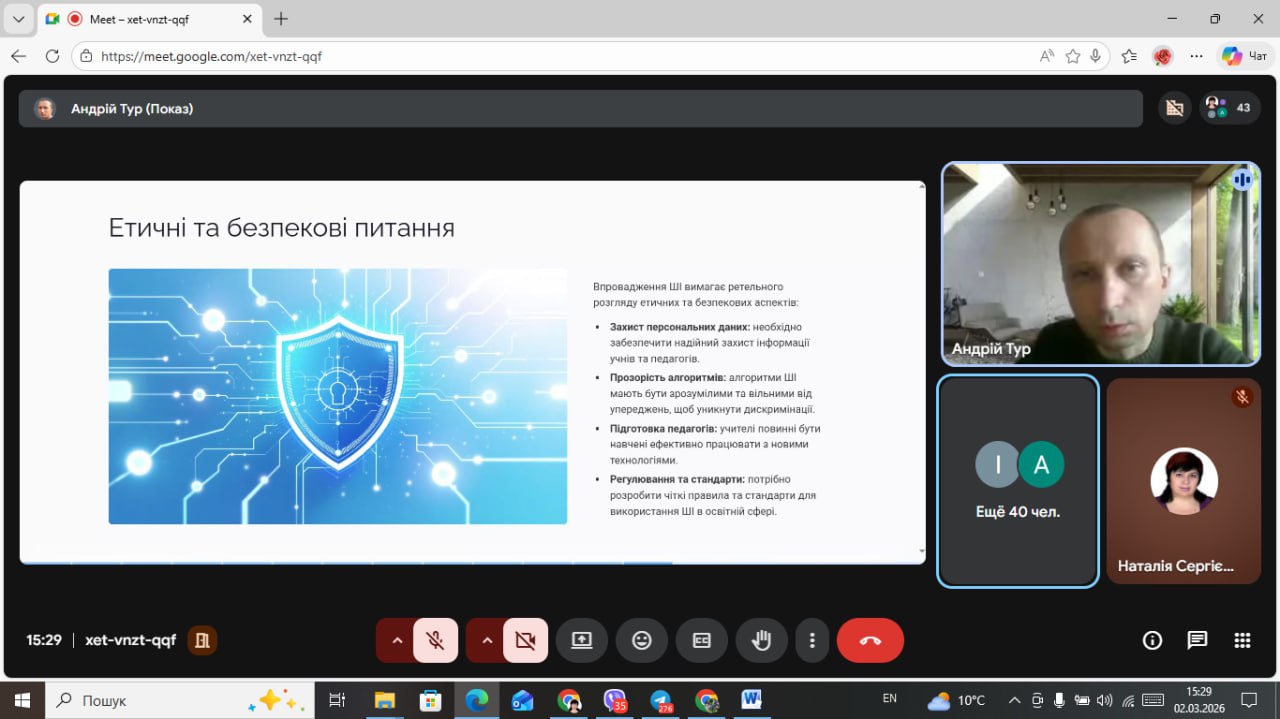The width and height of the screenshot is (1280, 719).
Task: Open Telegram from the Windows taskbar
Action: 660,700
